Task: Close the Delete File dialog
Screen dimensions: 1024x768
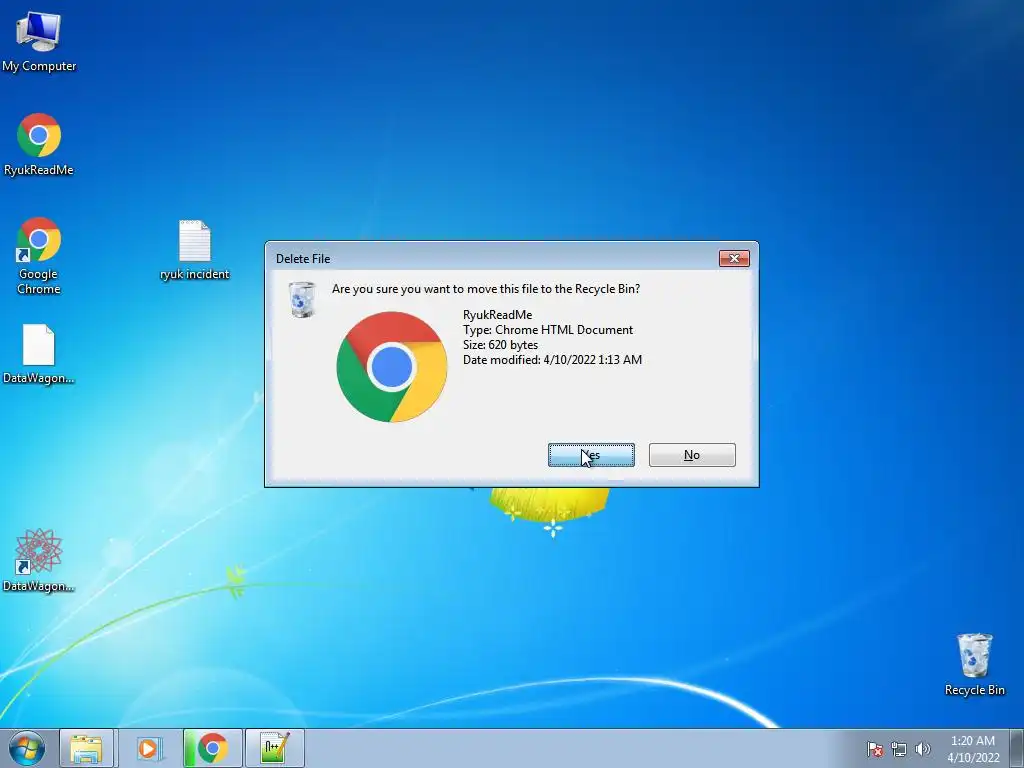Action: pos(734,259)
